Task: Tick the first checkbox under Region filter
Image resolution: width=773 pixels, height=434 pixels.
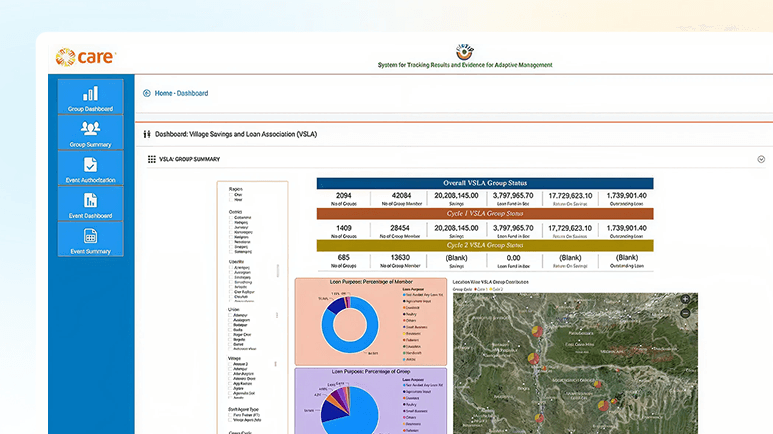Action: click(x=231, y=195)
